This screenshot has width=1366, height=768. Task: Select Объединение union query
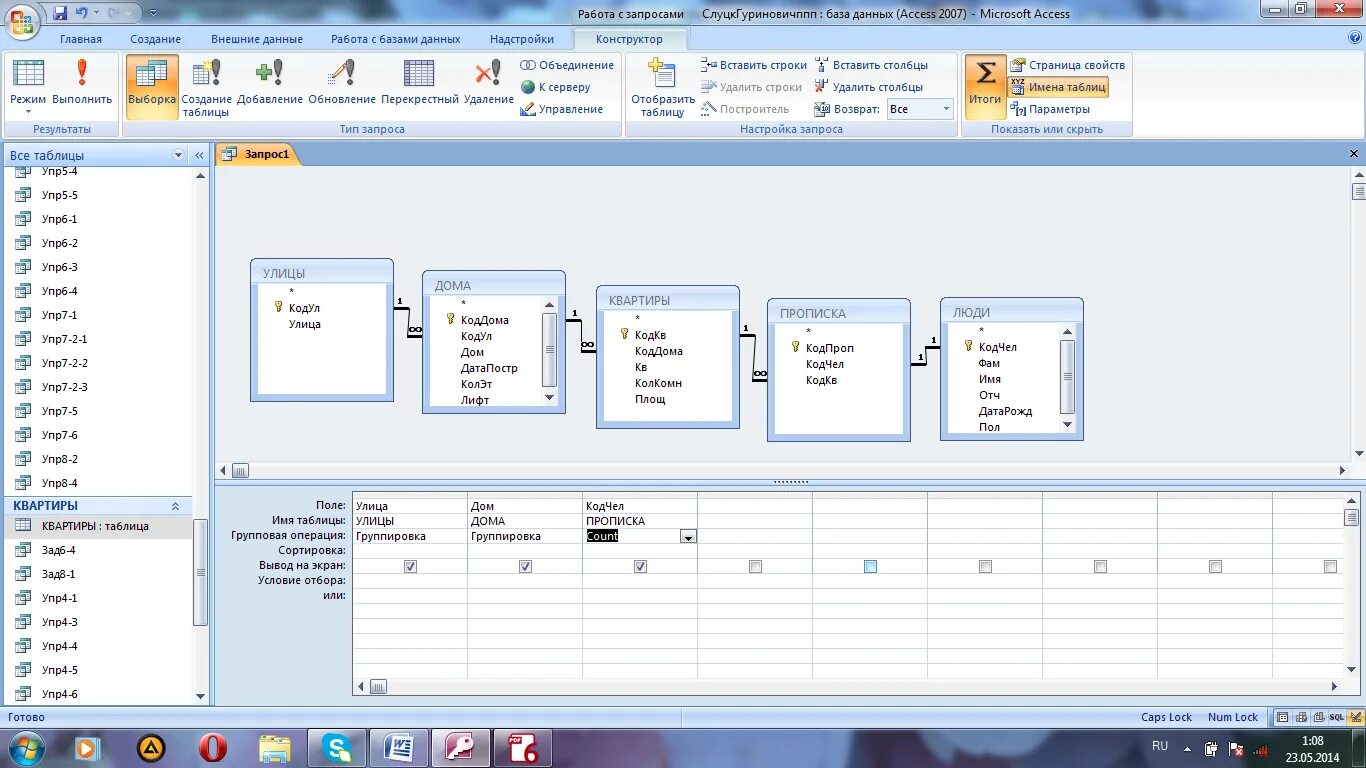pos(567,65)
